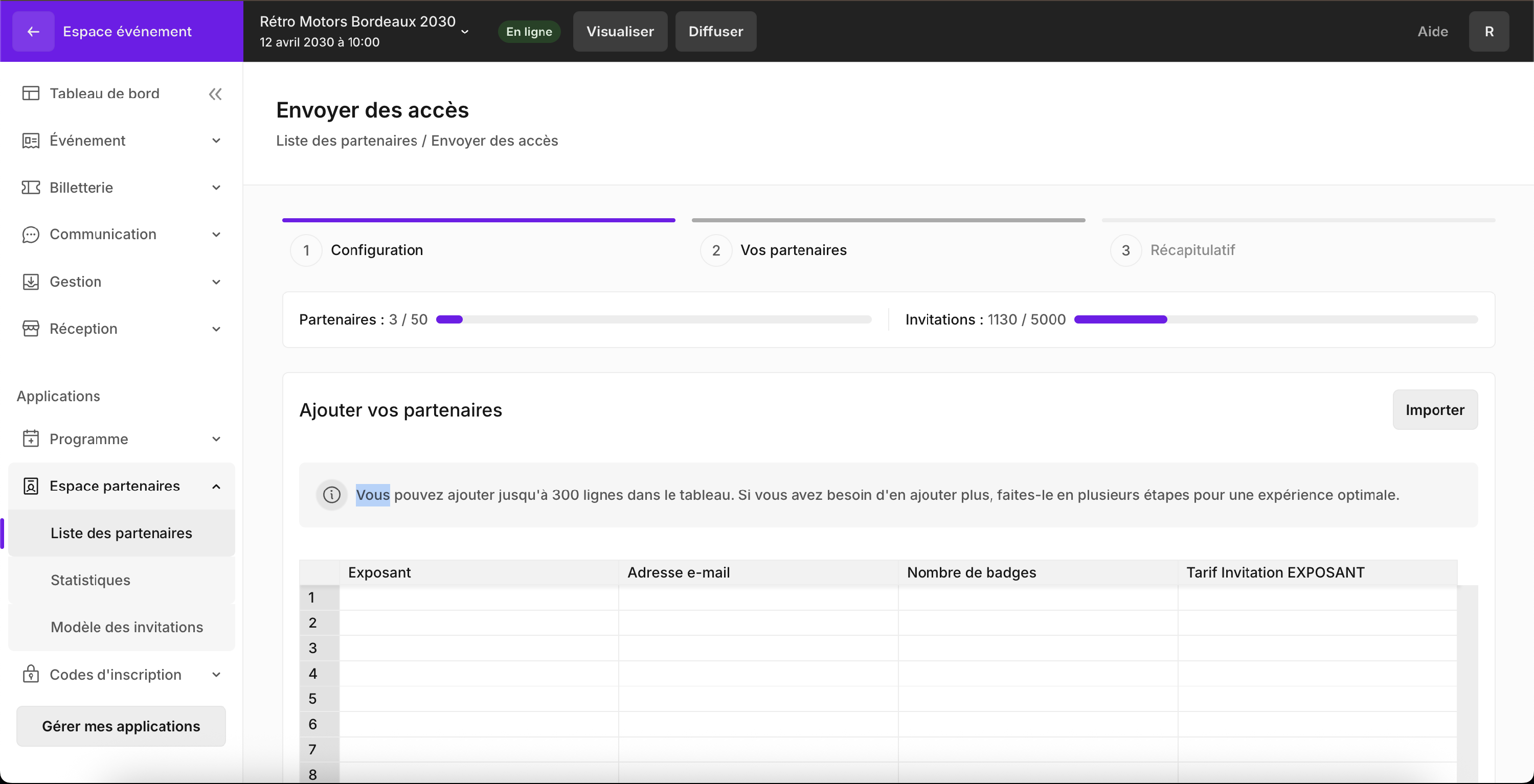Expand the Événement menu chevron
Viewport: 1534px width, 784px height.
click(x=216, y=141)
